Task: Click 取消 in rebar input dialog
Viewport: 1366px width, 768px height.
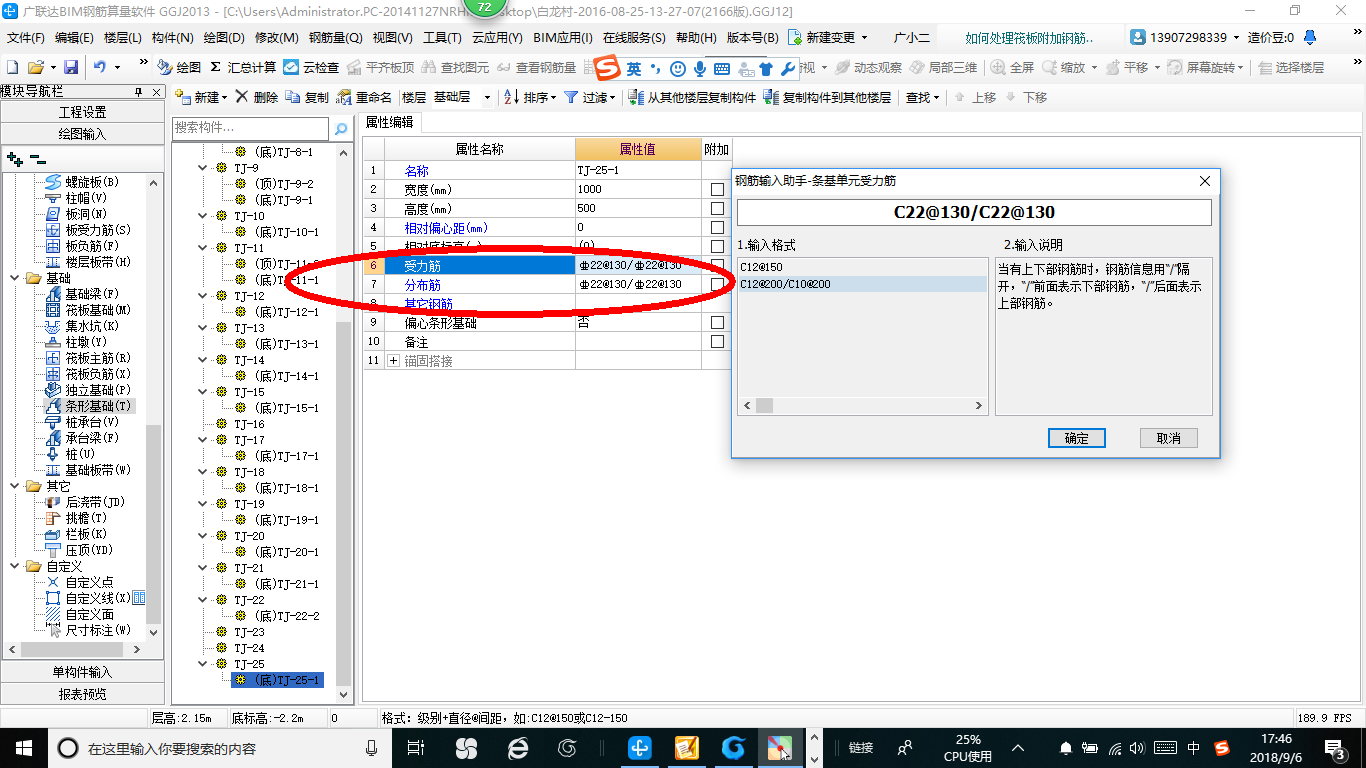Action: click(x=1168, y=438)
